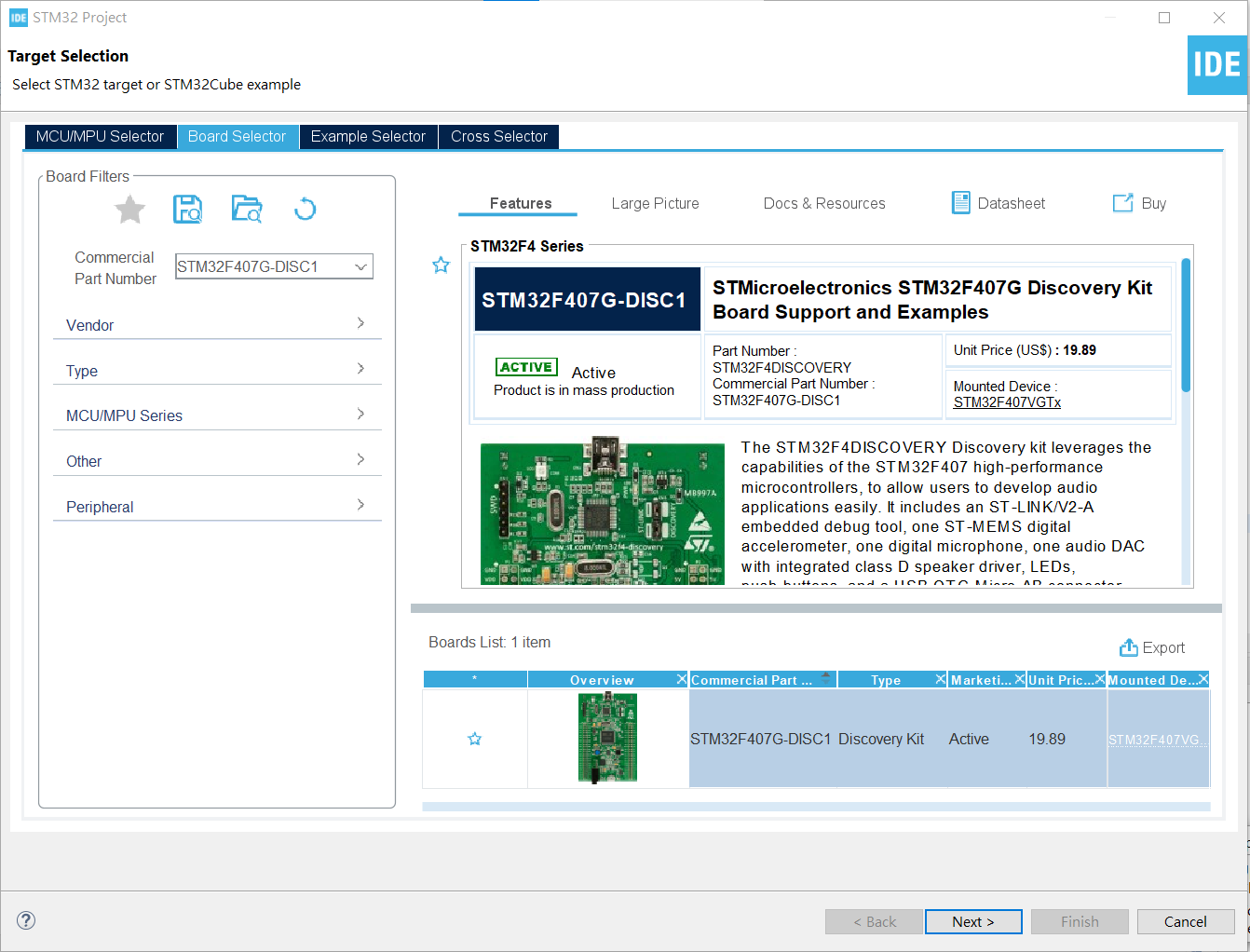Click the boards list horizontal scrollbar
The height and width of the screenshot is (952, 1250).
point(816,807)
